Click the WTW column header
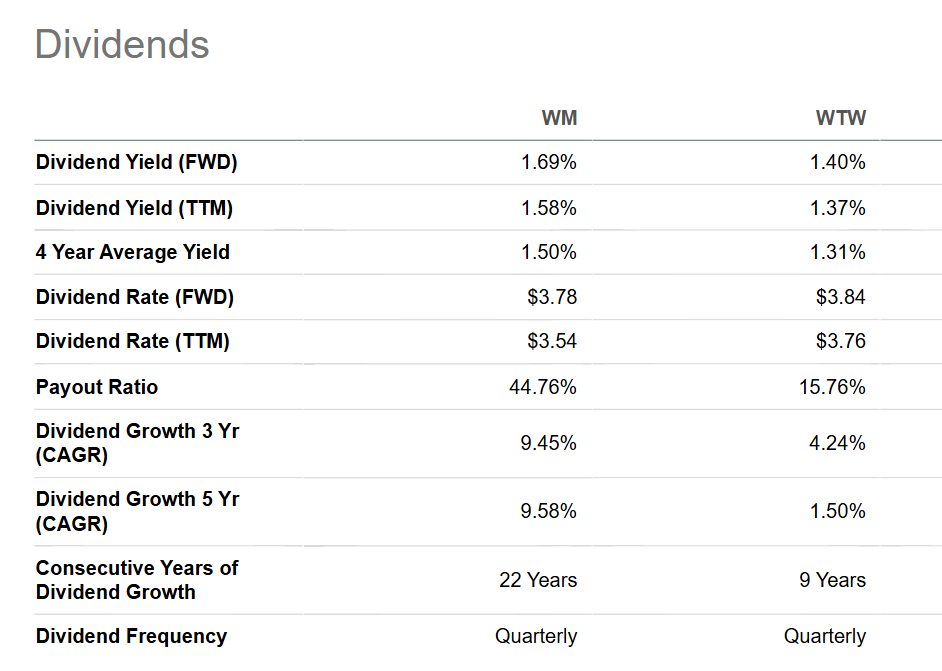942x671 pixels. 840,118
